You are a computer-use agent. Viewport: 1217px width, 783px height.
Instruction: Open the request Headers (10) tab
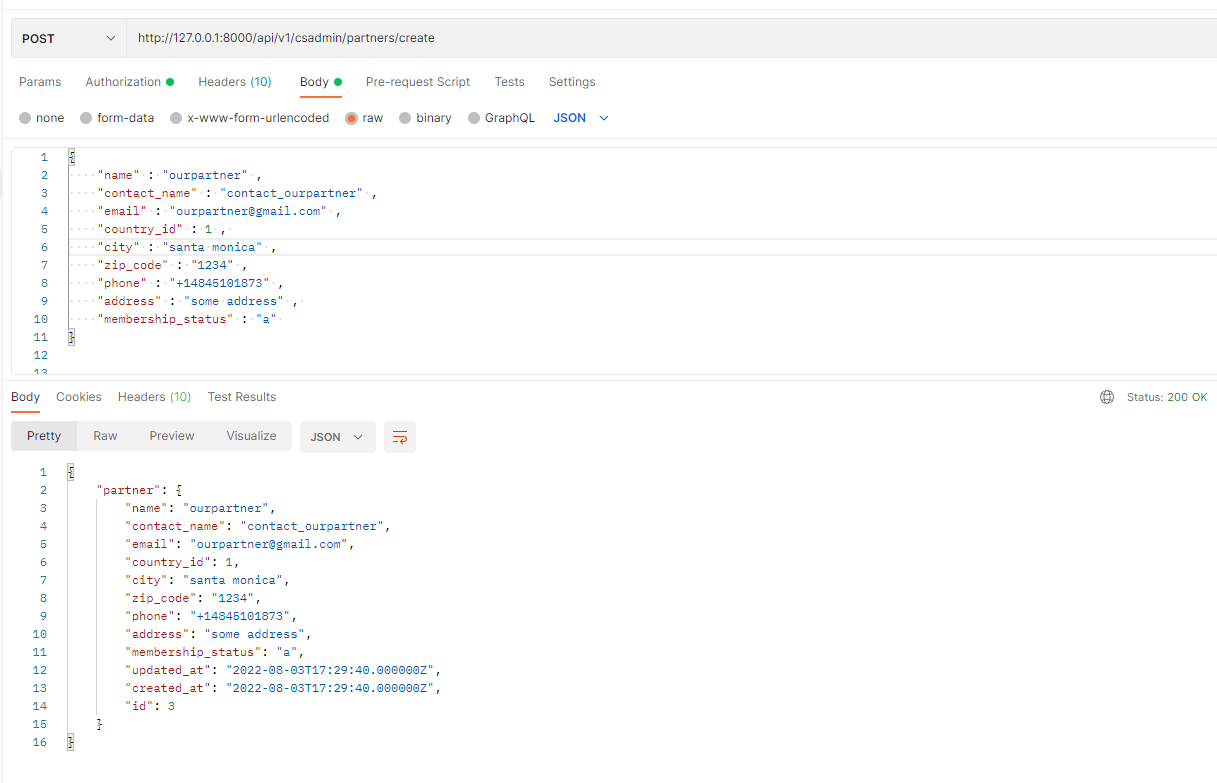(235, 82)
